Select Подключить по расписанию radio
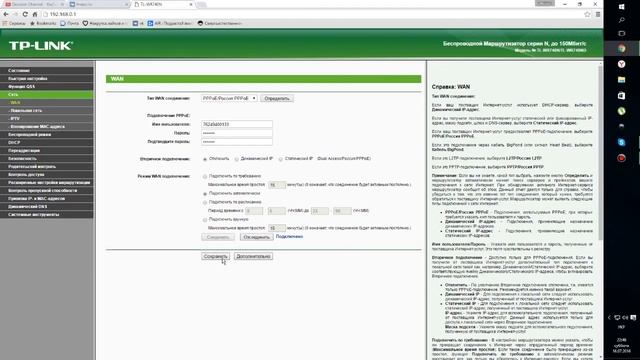The image size is (640, 360). click(205, 202)
